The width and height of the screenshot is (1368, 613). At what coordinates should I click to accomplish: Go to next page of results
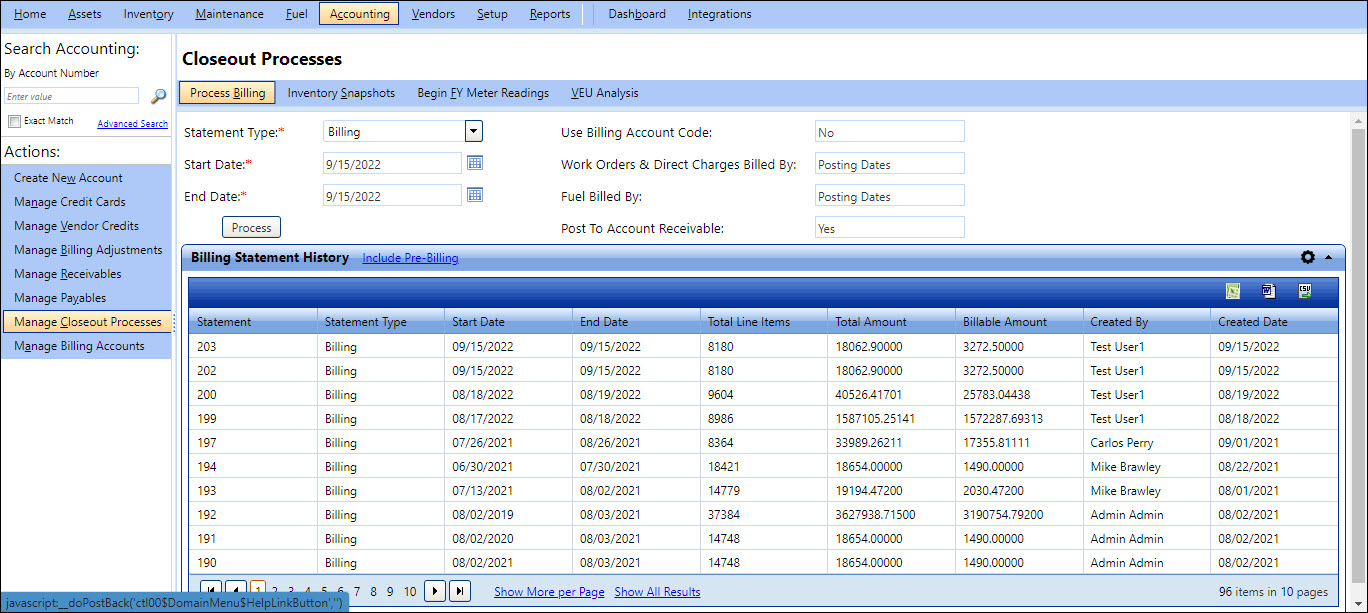click(x=435, y=591)
